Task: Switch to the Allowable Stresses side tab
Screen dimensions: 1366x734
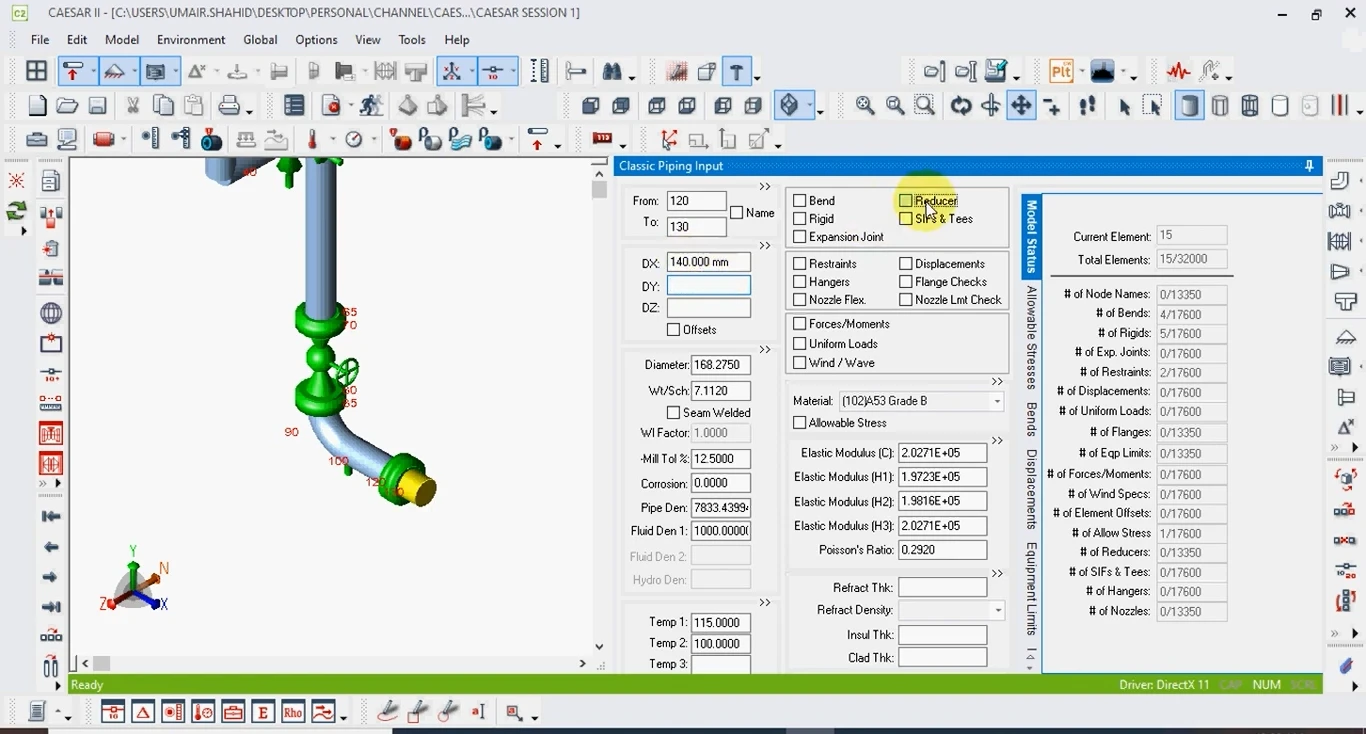Action: [1032, 338]
